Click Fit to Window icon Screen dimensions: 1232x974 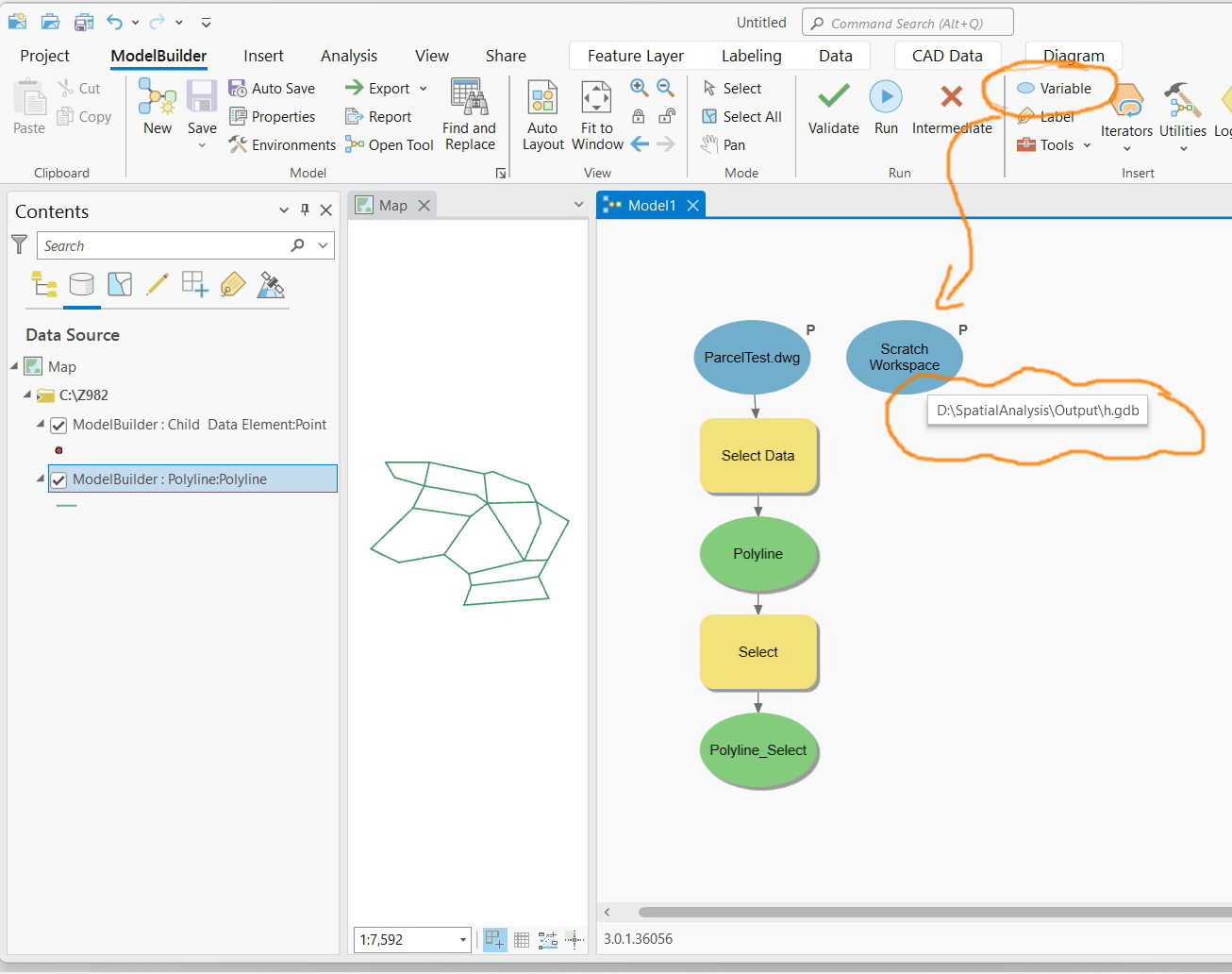(596, 97)
